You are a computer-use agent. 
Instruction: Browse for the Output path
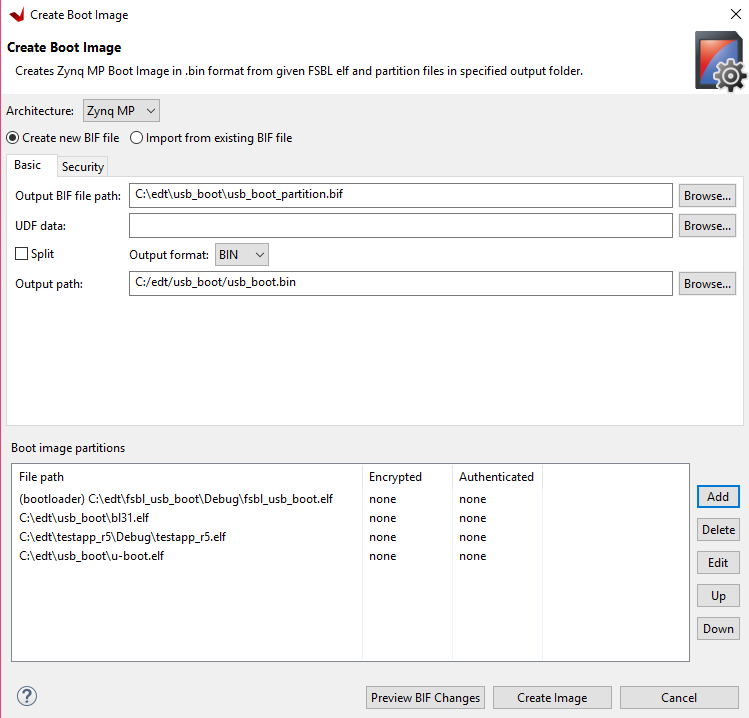point(707,284)
